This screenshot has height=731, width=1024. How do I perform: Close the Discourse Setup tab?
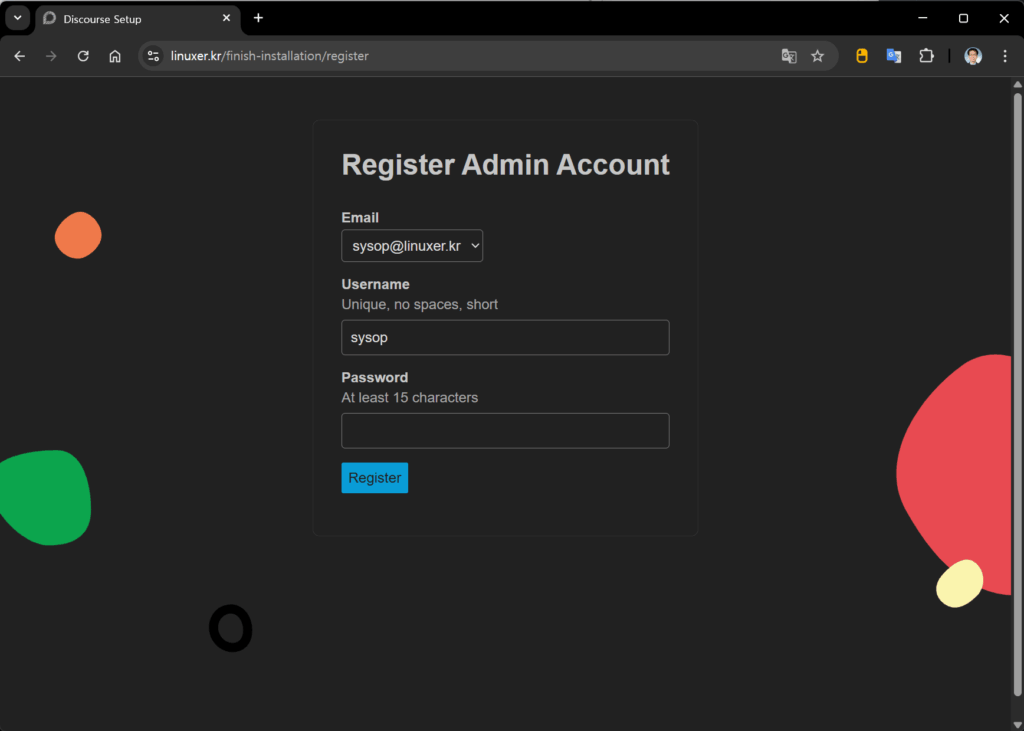click(227, 18)
